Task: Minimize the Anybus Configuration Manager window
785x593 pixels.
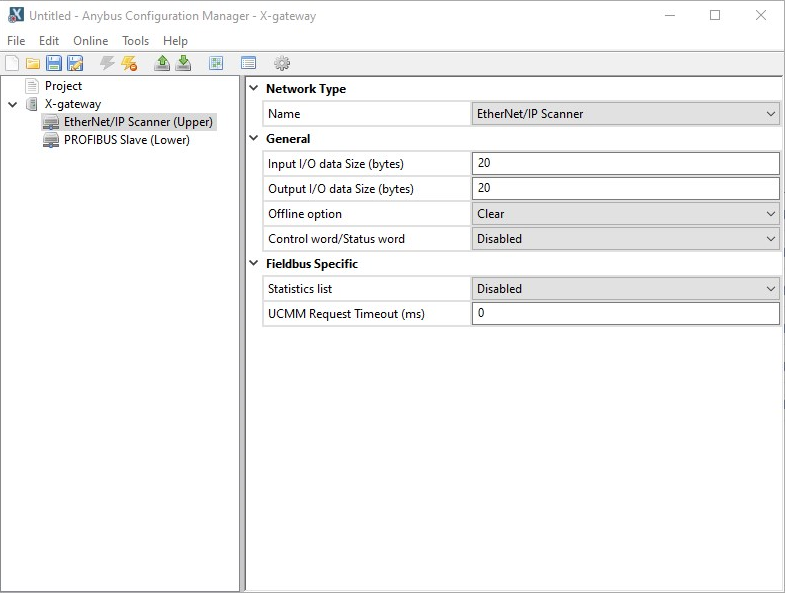Action: [670, 16]
